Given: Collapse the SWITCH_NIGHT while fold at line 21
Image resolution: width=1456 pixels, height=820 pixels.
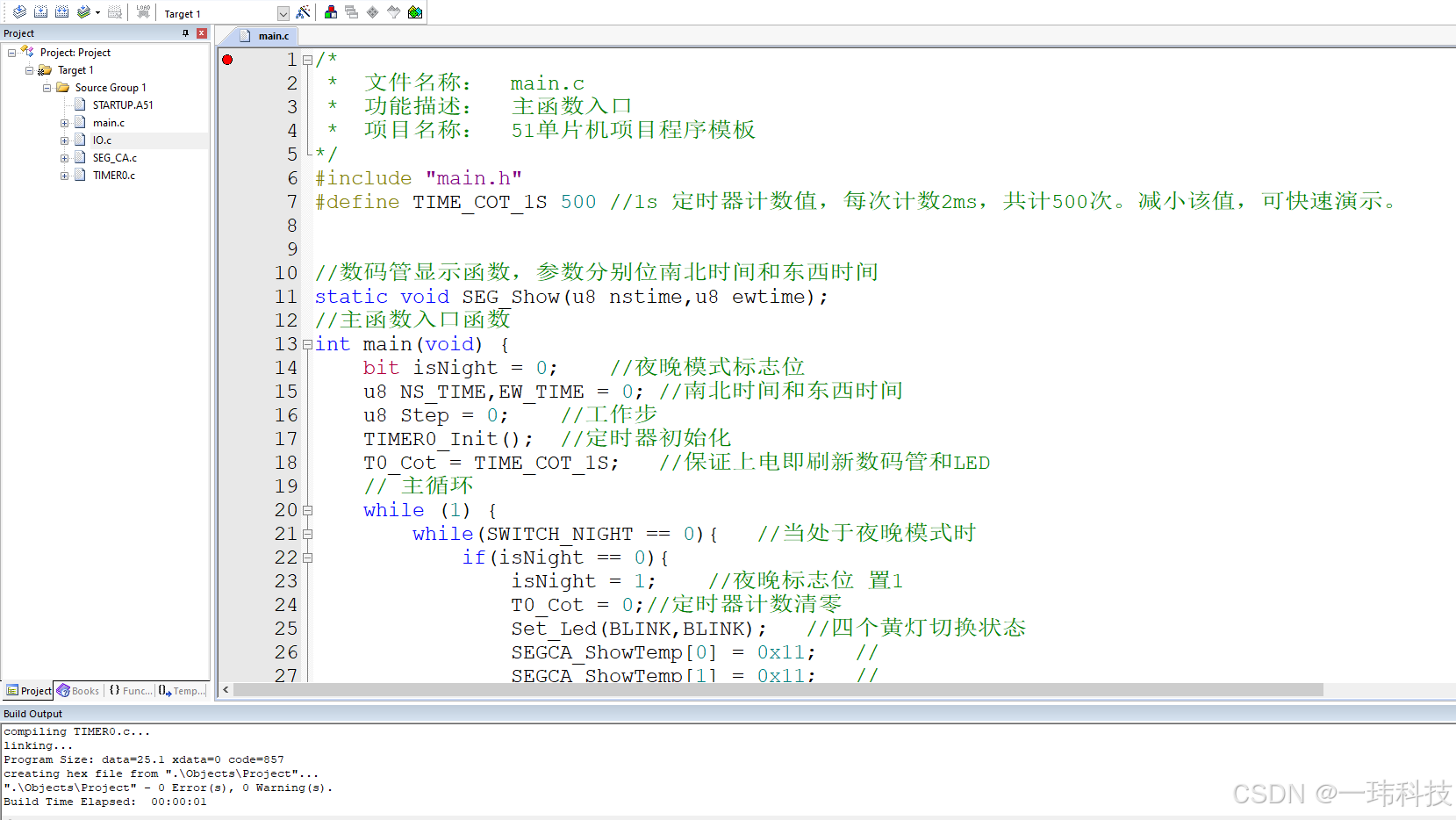Looking at the screenshot, I should pos(307,535).
